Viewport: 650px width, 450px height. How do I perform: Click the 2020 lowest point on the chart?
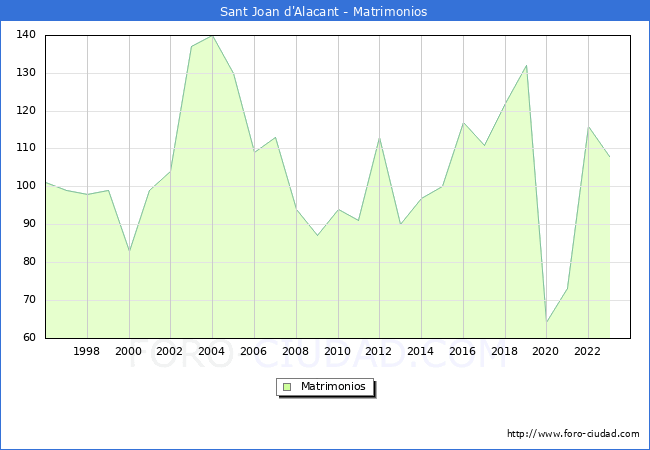547,322
